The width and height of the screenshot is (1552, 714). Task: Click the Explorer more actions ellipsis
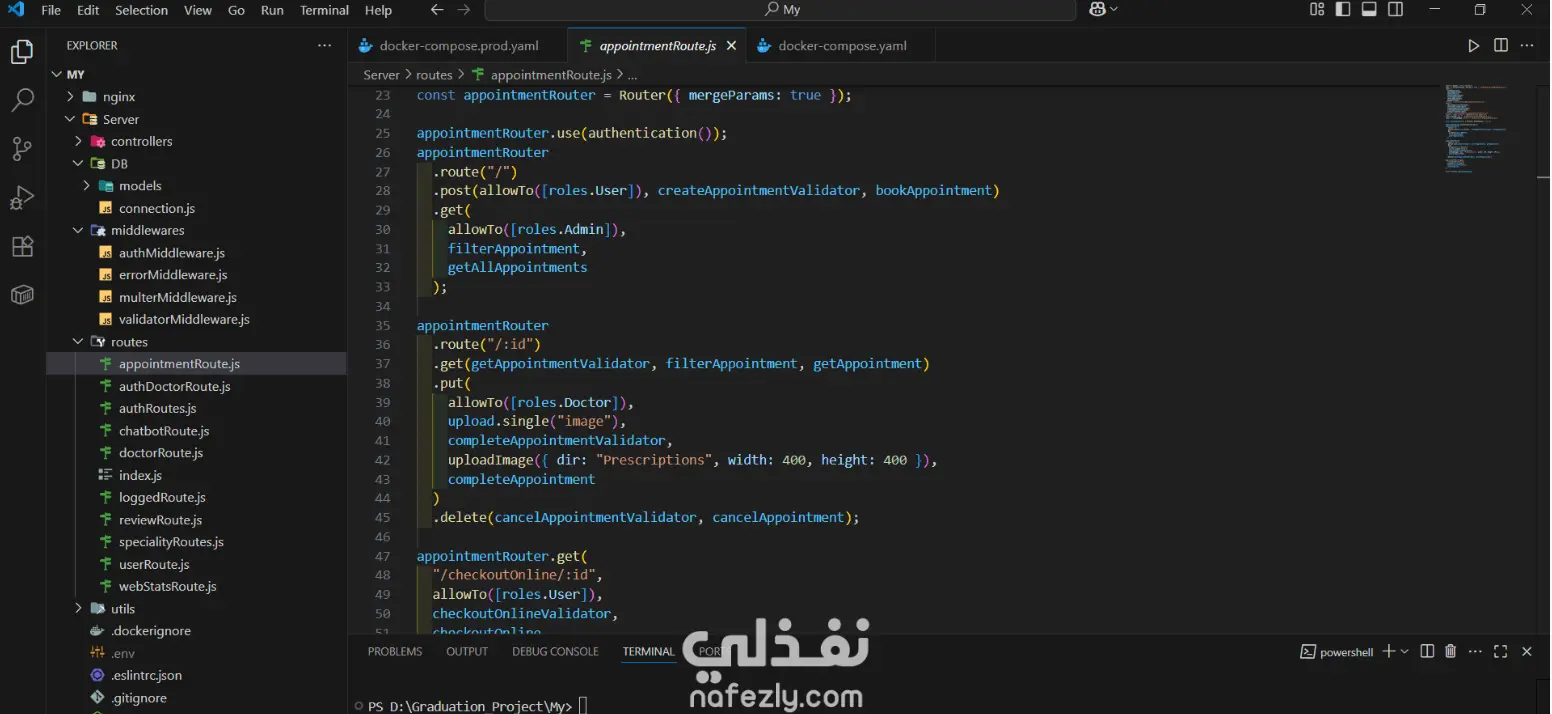(324, 46)
